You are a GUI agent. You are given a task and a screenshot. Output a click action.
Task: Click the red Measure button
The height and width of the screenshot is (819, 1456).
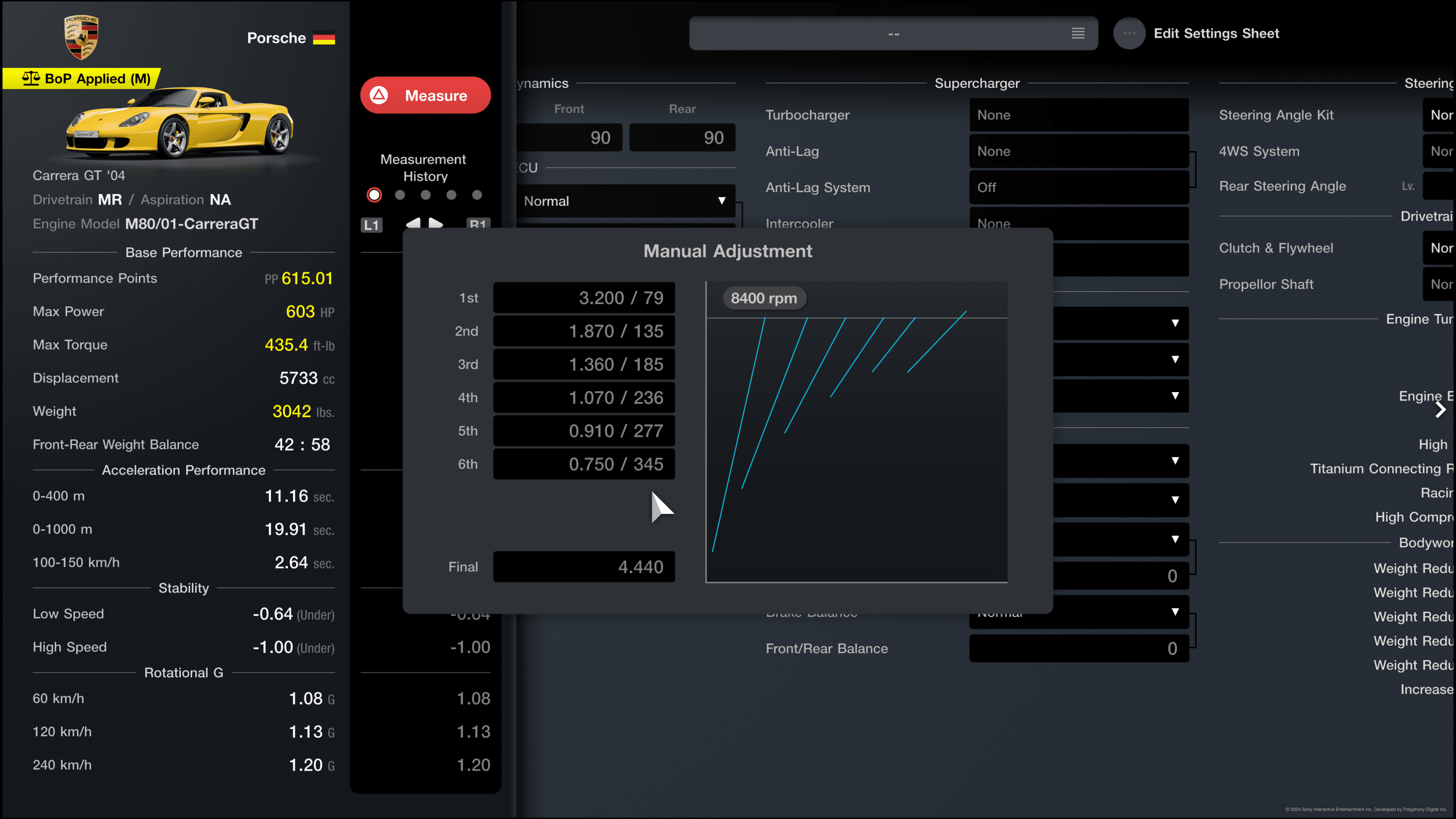click(425, 95)
